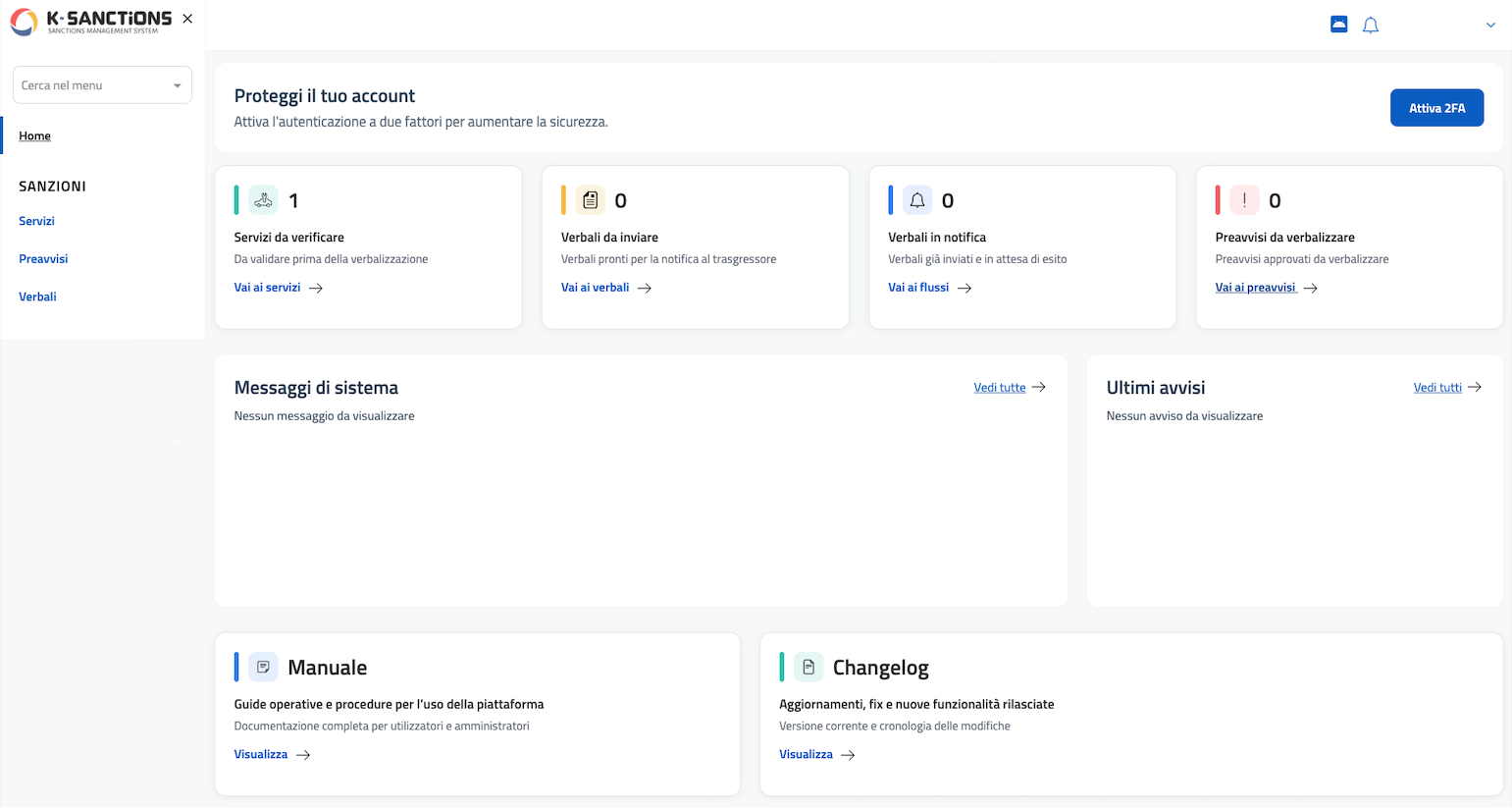Click the Verbali in notifica bell icon

tap(917, 200)
